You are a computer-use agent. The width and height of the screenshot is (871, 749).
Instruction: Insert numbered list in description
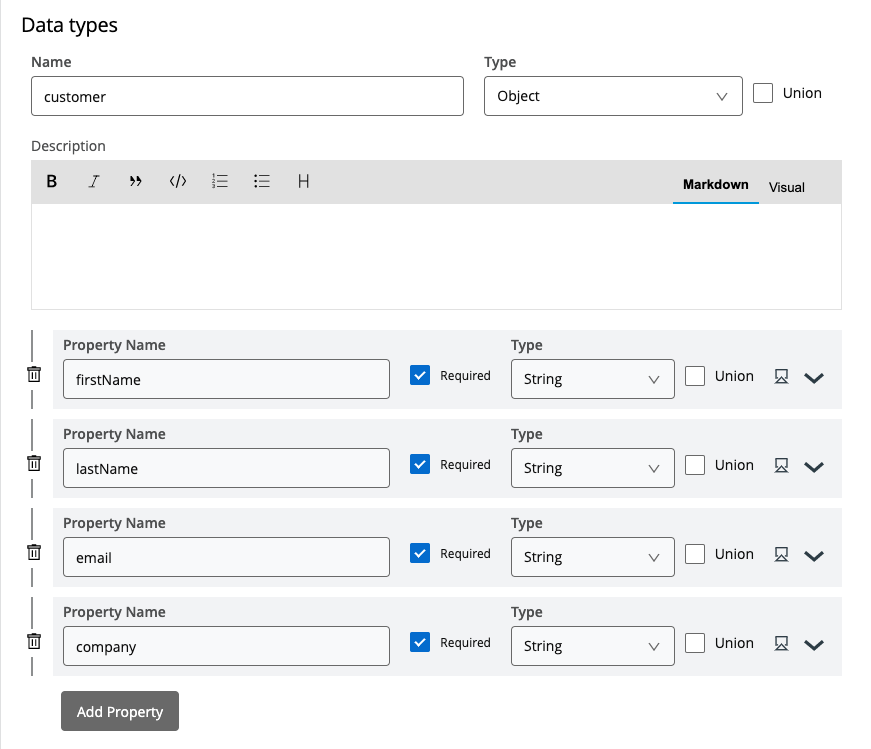pyautogui.click(x=220, y=181)
